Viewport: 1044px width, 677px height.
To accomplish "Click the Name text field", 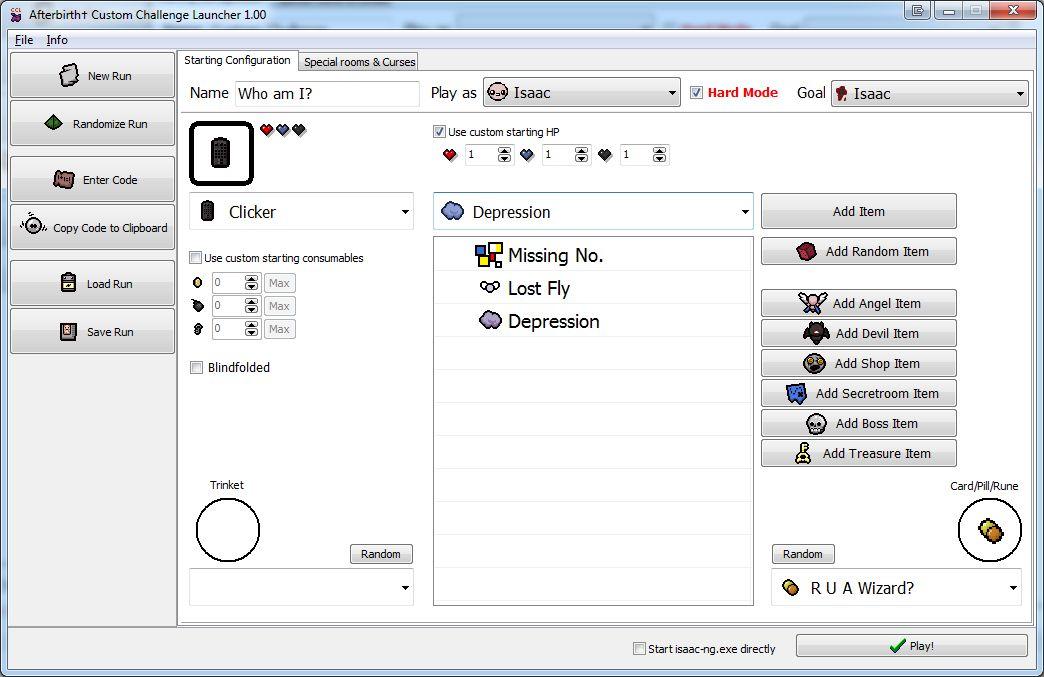I will (328, 93).
